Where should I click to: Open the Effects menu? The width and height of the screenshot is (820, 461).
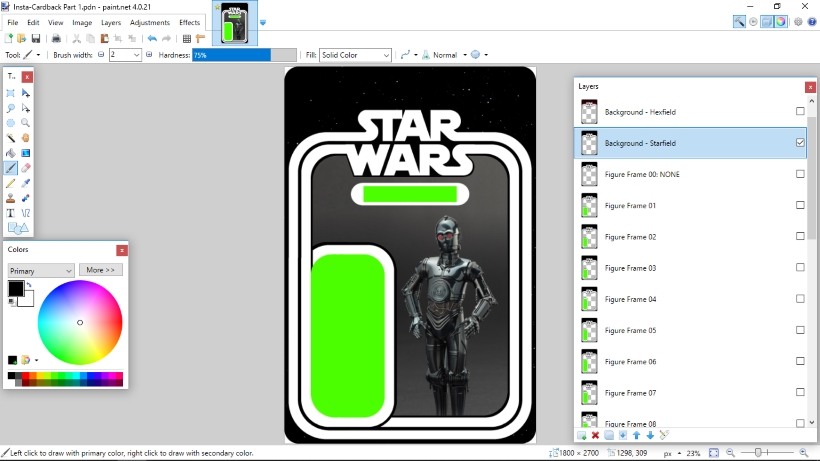click(x=189, y=22)
